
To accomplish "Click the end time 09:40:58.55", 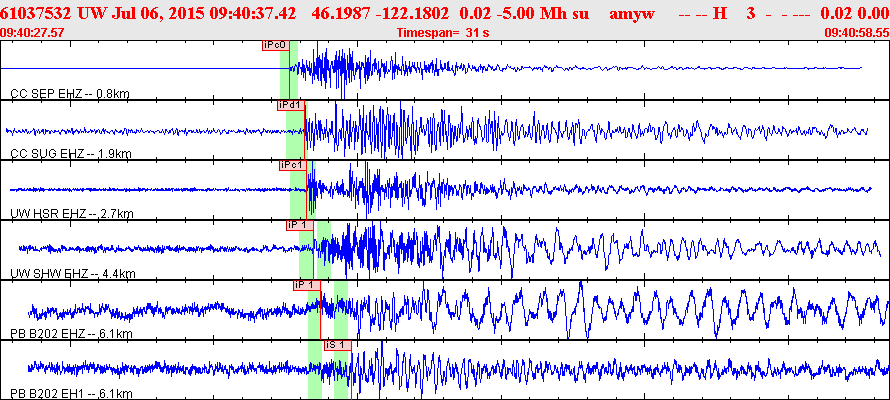I will tap(856, 33).
